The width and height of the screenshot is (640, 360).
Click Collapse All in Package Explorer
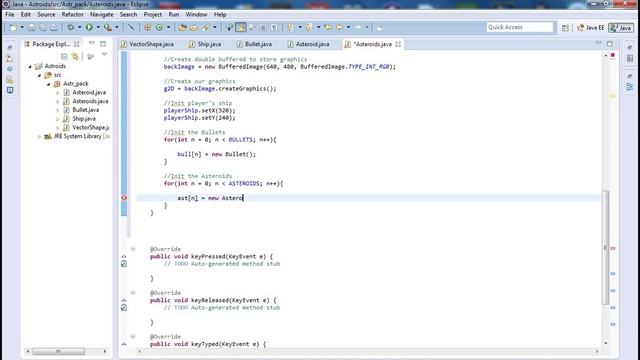click(64, 56)
